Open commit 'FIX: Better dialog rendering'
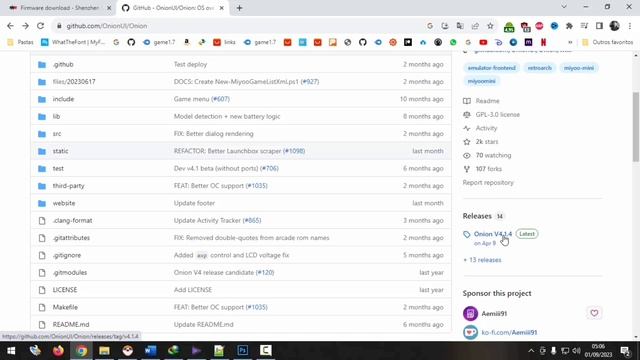 tap(213, 134)
